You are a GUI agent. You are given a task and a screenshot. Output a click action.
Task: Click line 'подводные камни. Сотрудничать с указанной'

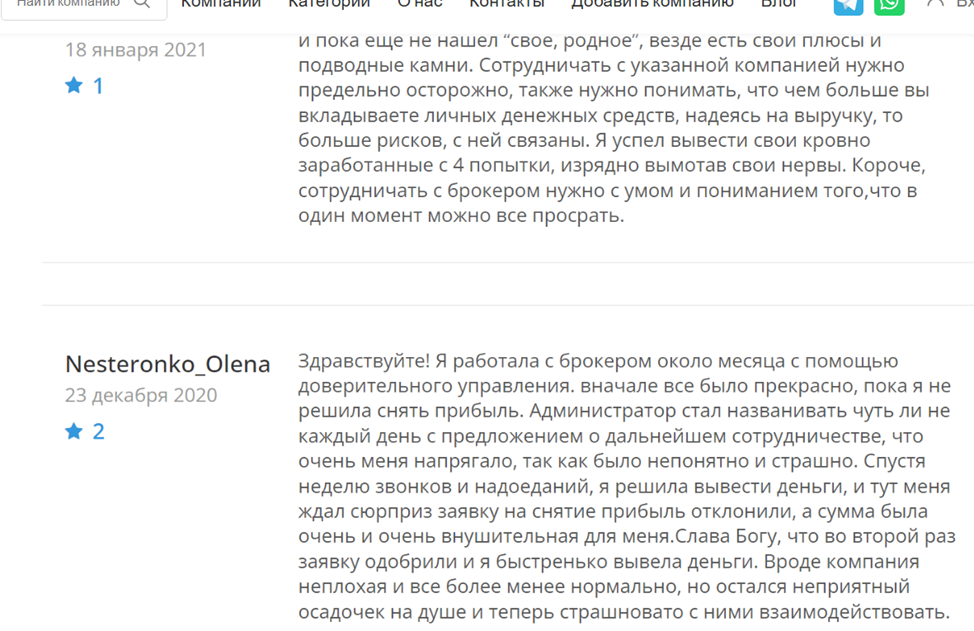[601, 65]
